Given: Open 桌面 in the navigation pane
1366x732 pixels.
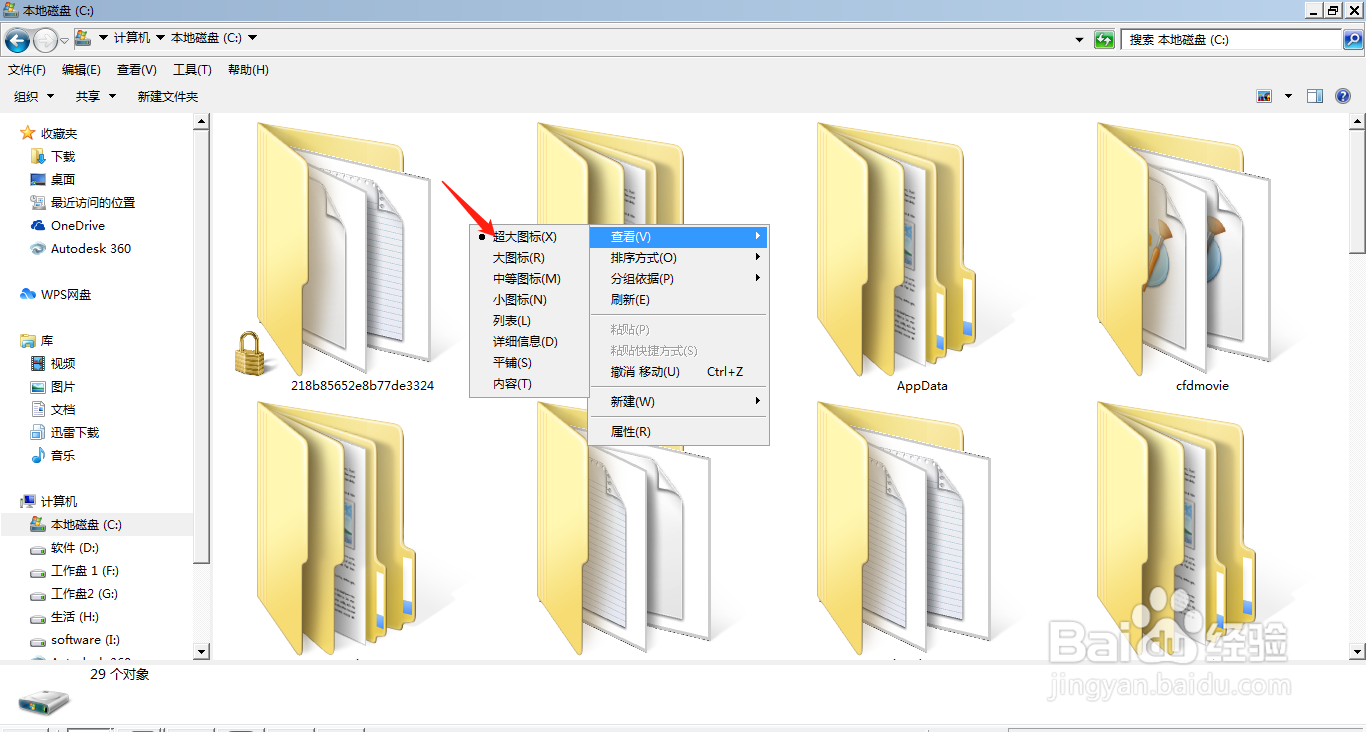Looking at the screenshot, I should pos(53,179).
